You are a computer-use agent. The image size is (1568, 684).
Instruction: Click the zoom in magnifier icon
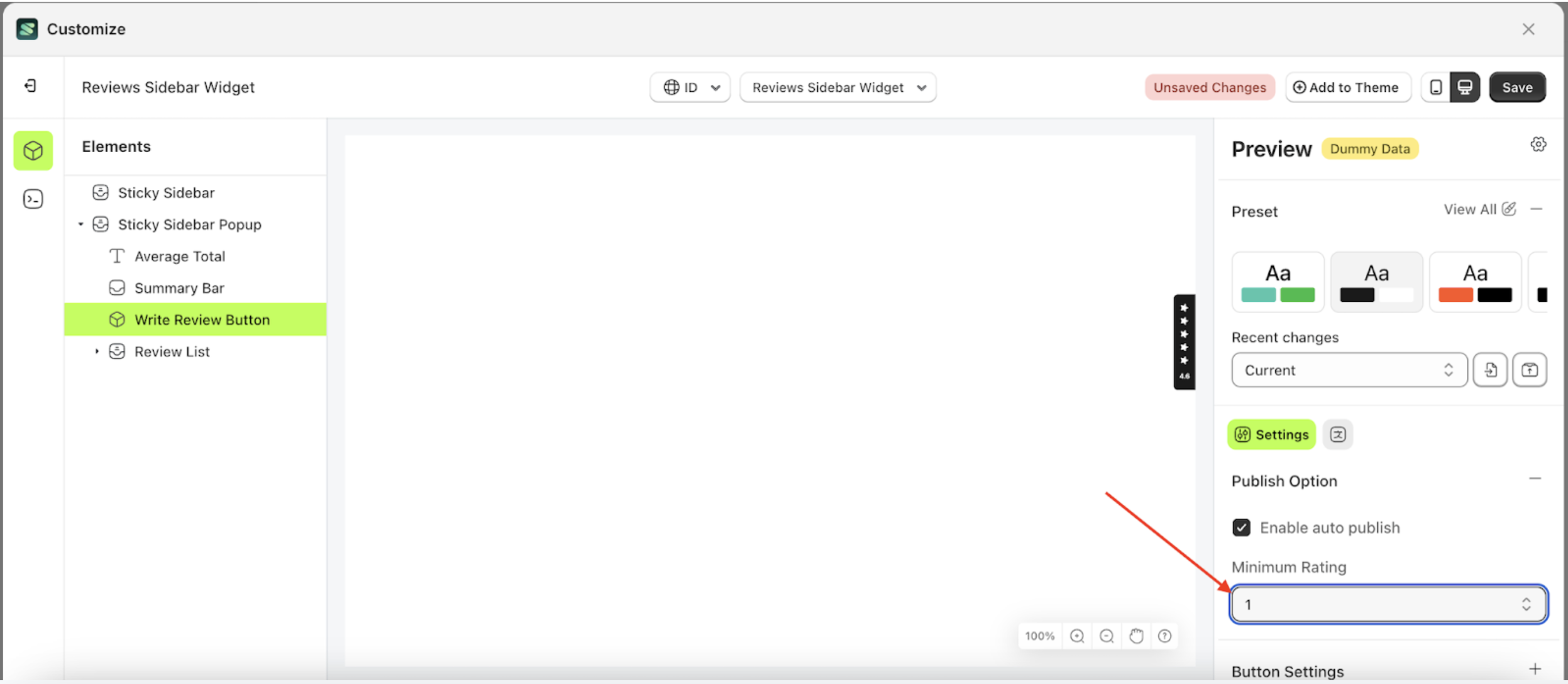pyautogui.click(x=1077, y=636)
